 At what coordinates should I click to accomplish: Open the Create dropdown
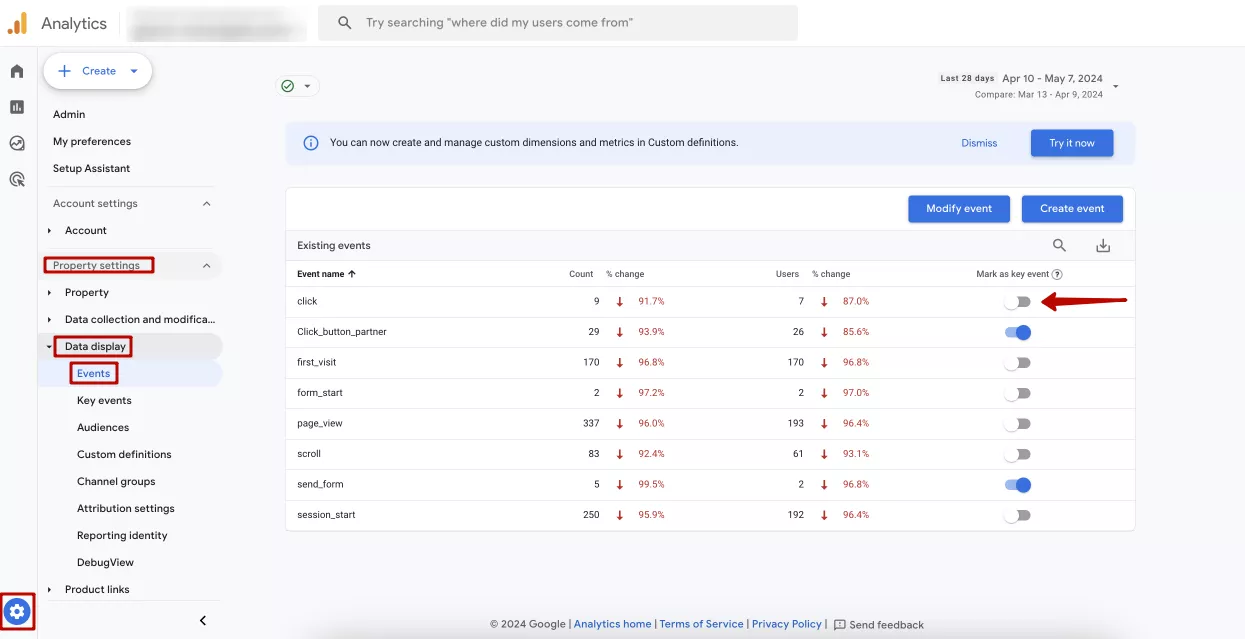click(97, 71)
